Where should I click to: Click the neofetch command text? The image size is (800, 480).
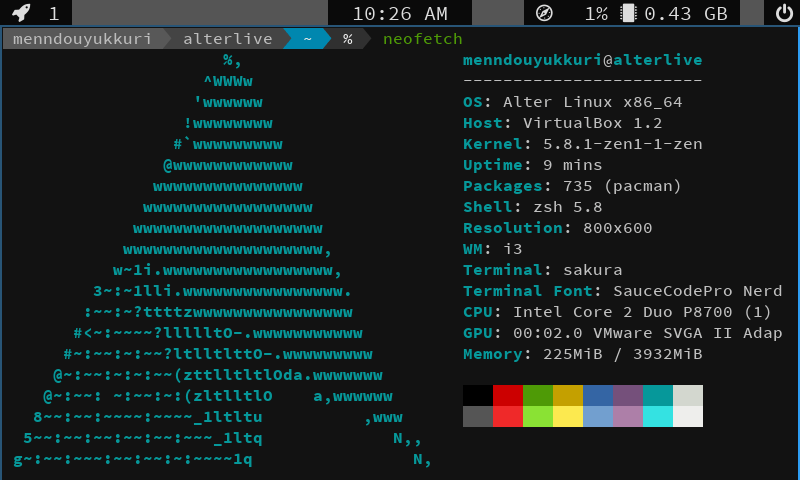(x=422, y=39)
